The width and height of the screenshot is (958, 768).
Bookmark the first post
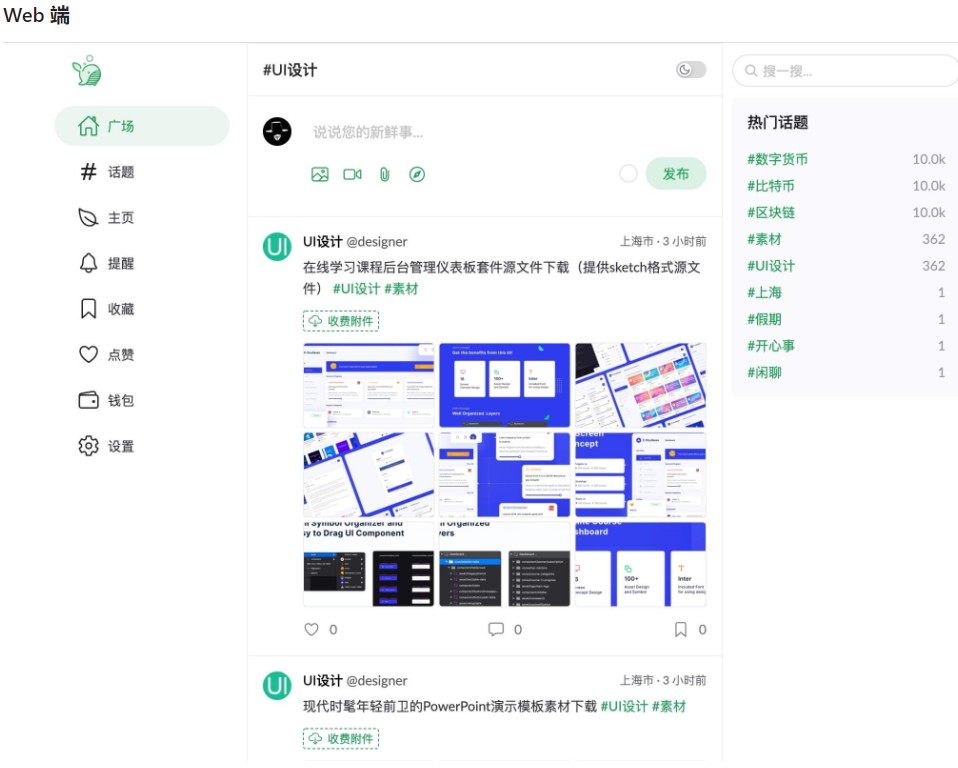pyautogui.click(x=681, y=630)
